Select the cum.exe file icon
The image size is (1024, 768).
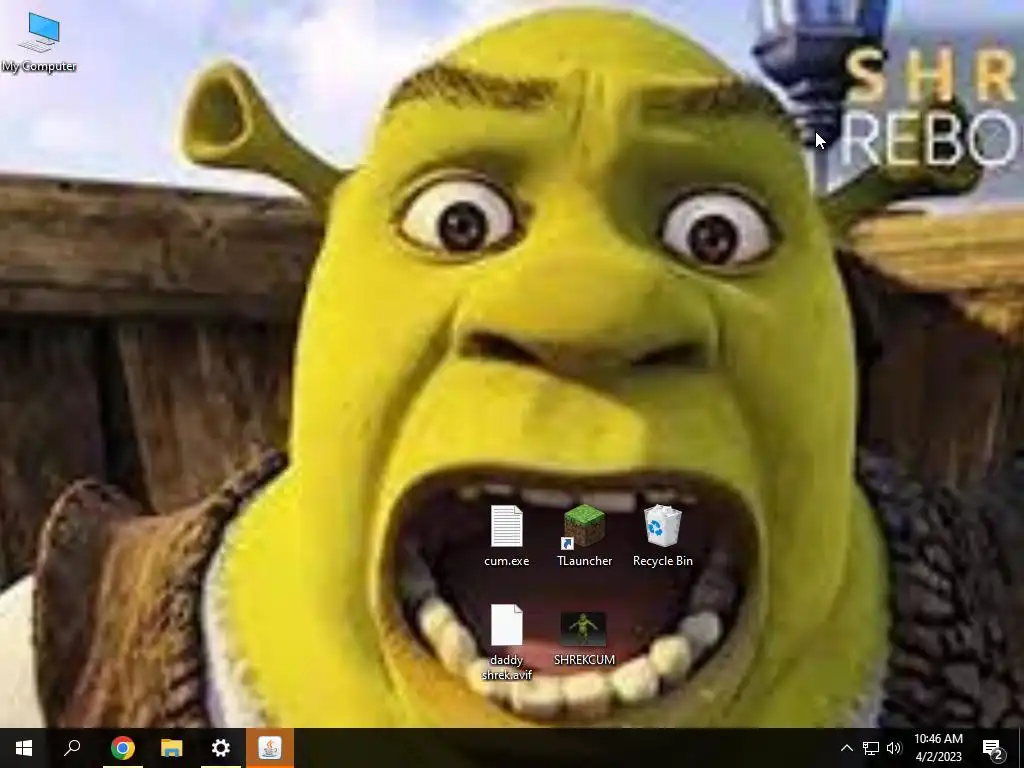(x=507, y=526)
